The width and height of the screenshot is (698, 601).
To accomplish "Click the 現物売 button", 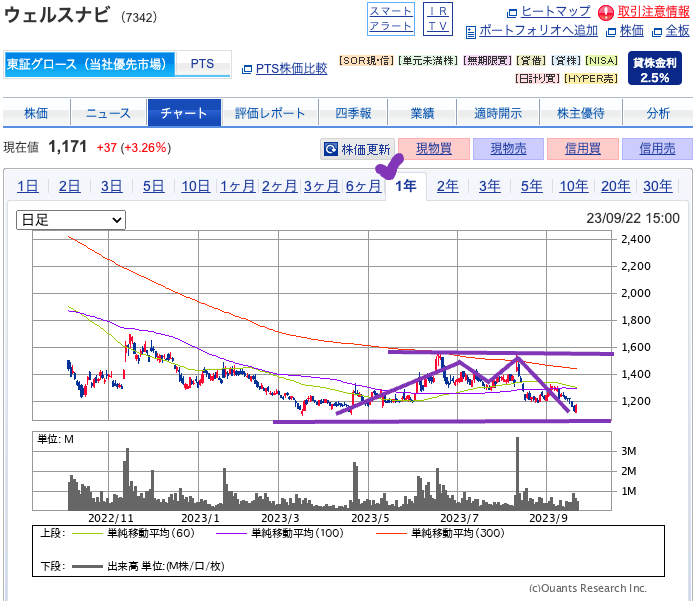I will coord(508,149).
